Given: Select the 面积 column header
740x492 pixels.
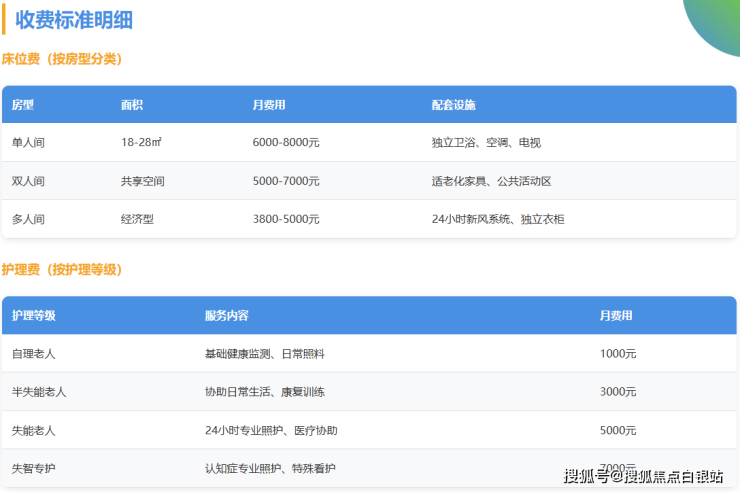Looking at the screenshot, I should 132,105.
